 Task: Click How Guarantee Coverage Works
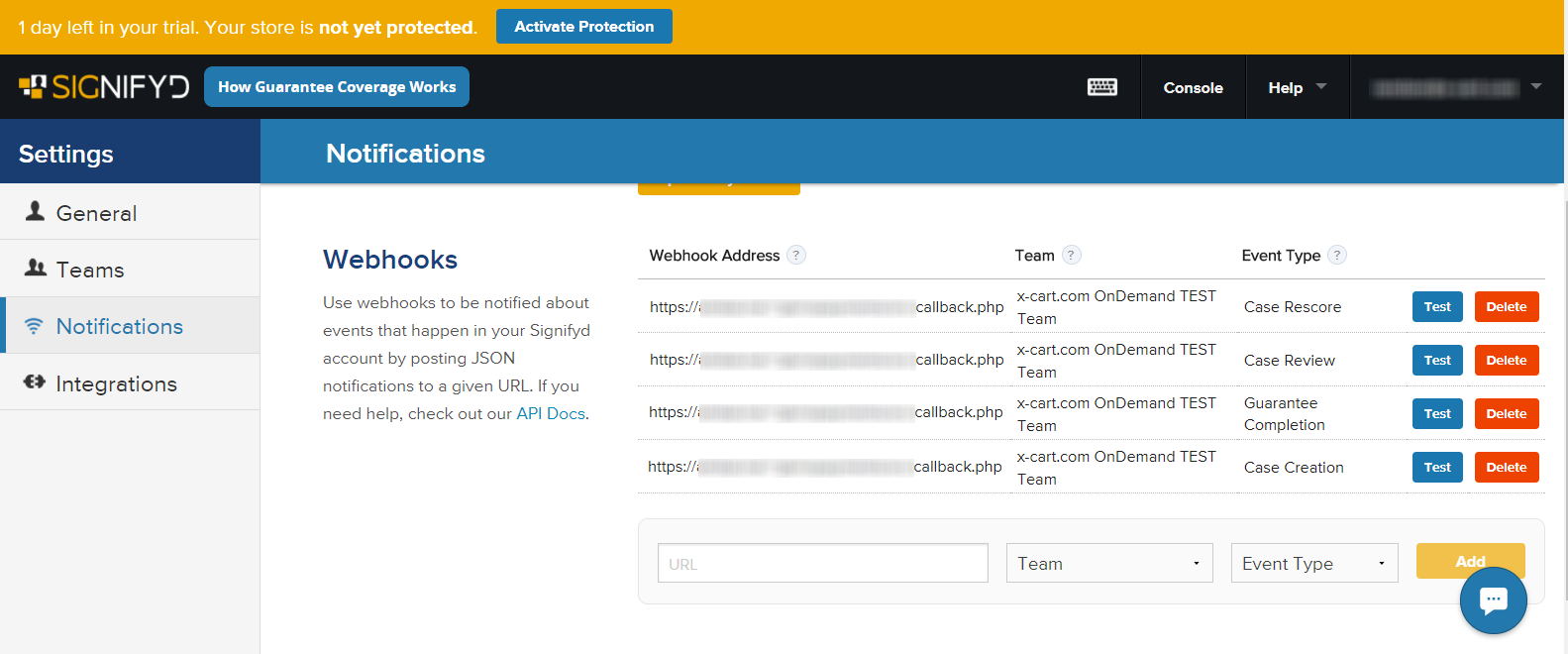(x=337, y=86)
